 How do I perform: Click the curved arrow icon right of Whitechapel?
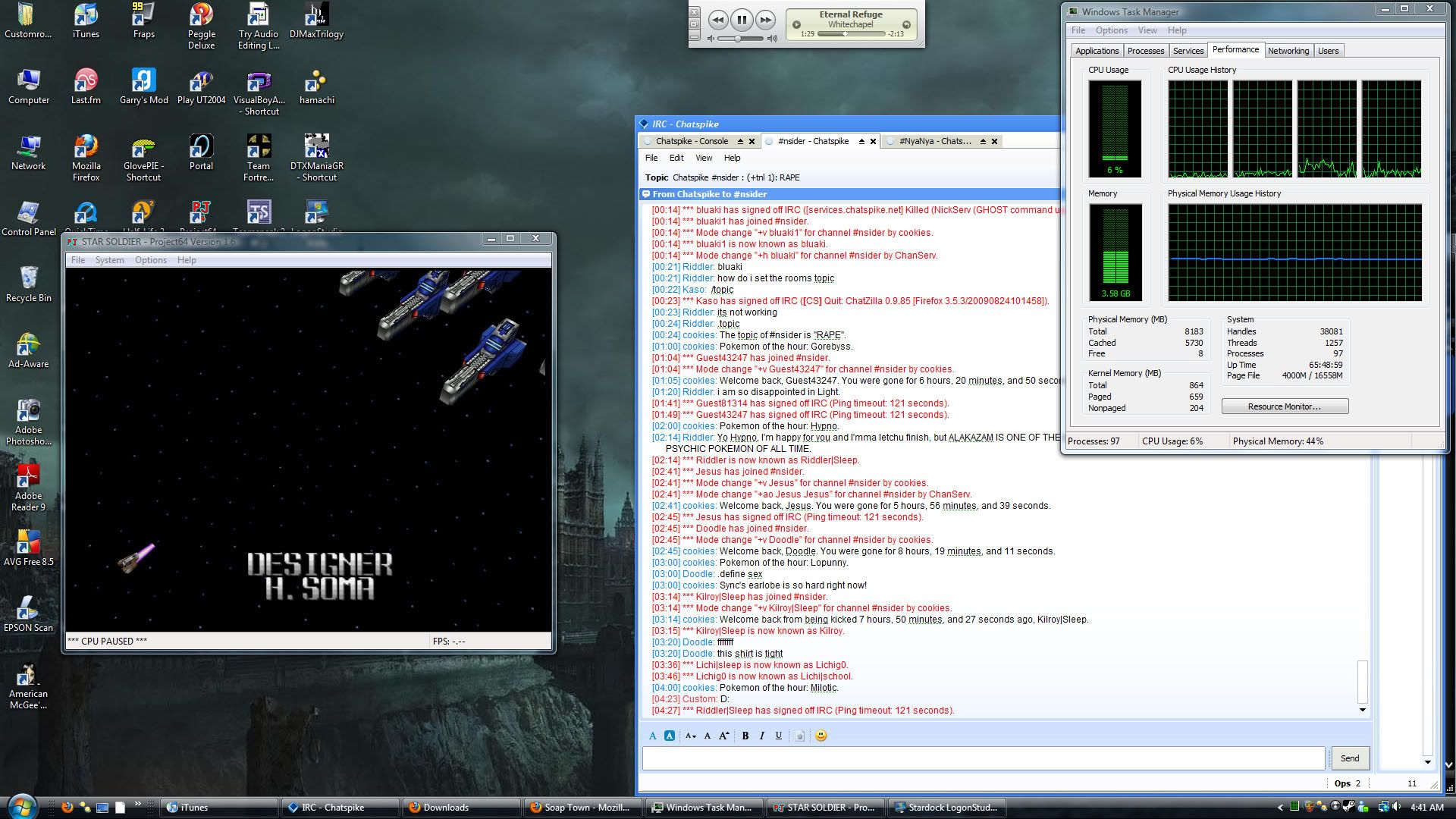click(x=906, y=25)
